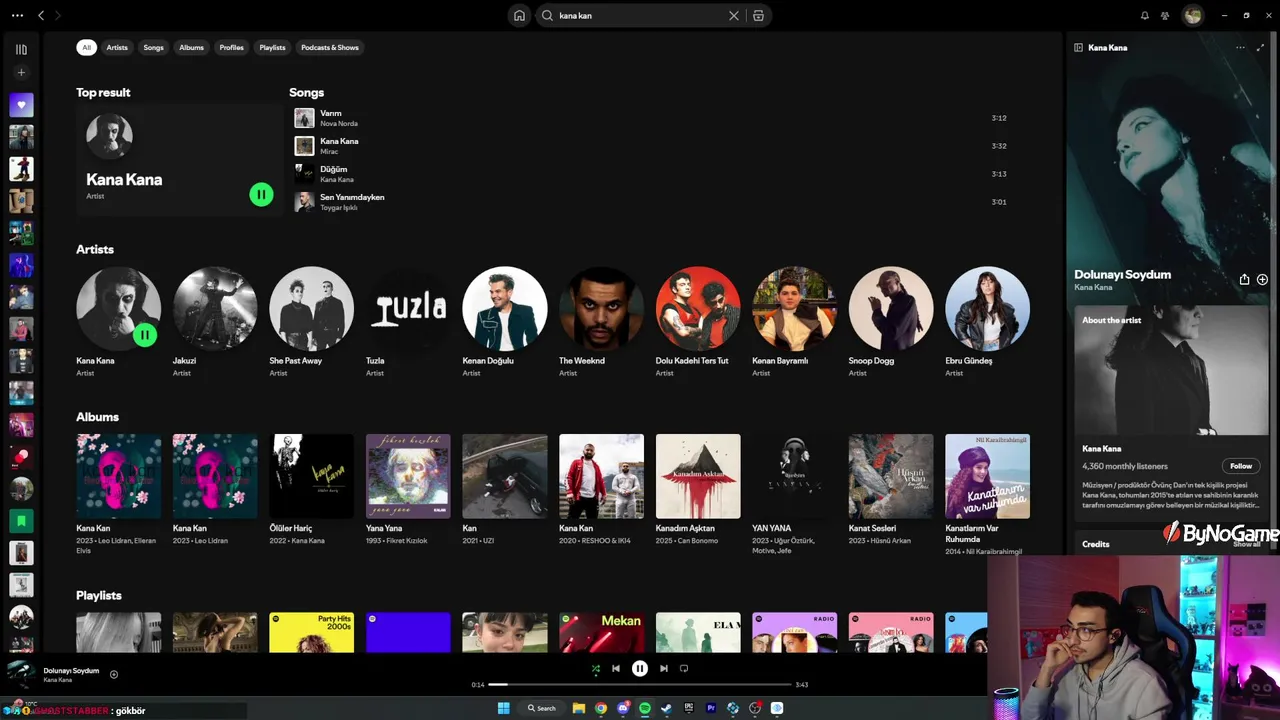Open Jakuzi artist page
The height and width of the screenshot is (720, 1280).
tap(215, 308)
